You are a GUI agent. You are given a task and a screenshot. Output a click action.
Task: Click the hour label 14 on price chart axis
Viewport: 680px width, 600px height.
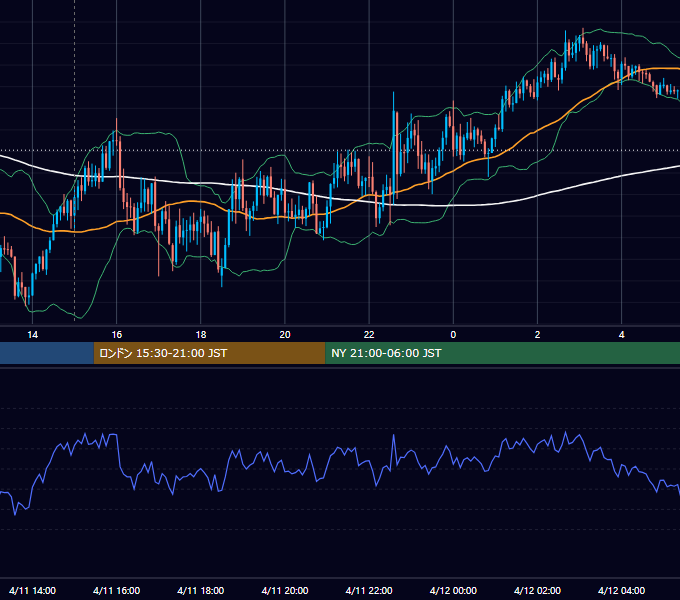(33, 335)
